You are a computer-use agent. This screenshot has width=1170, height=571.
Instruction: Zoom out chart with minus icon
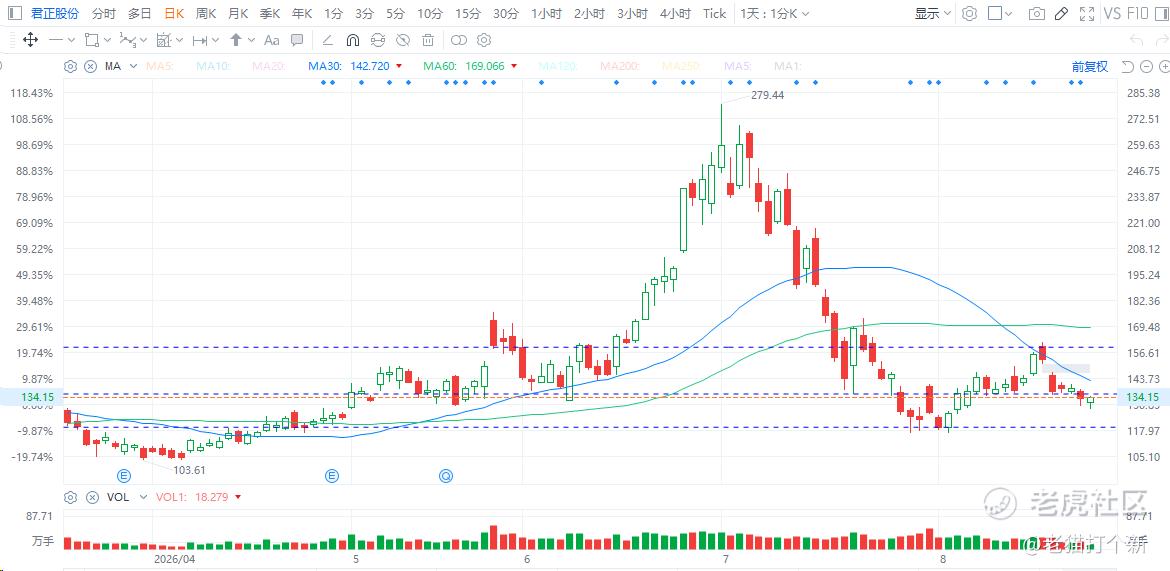pos(1148,66)
